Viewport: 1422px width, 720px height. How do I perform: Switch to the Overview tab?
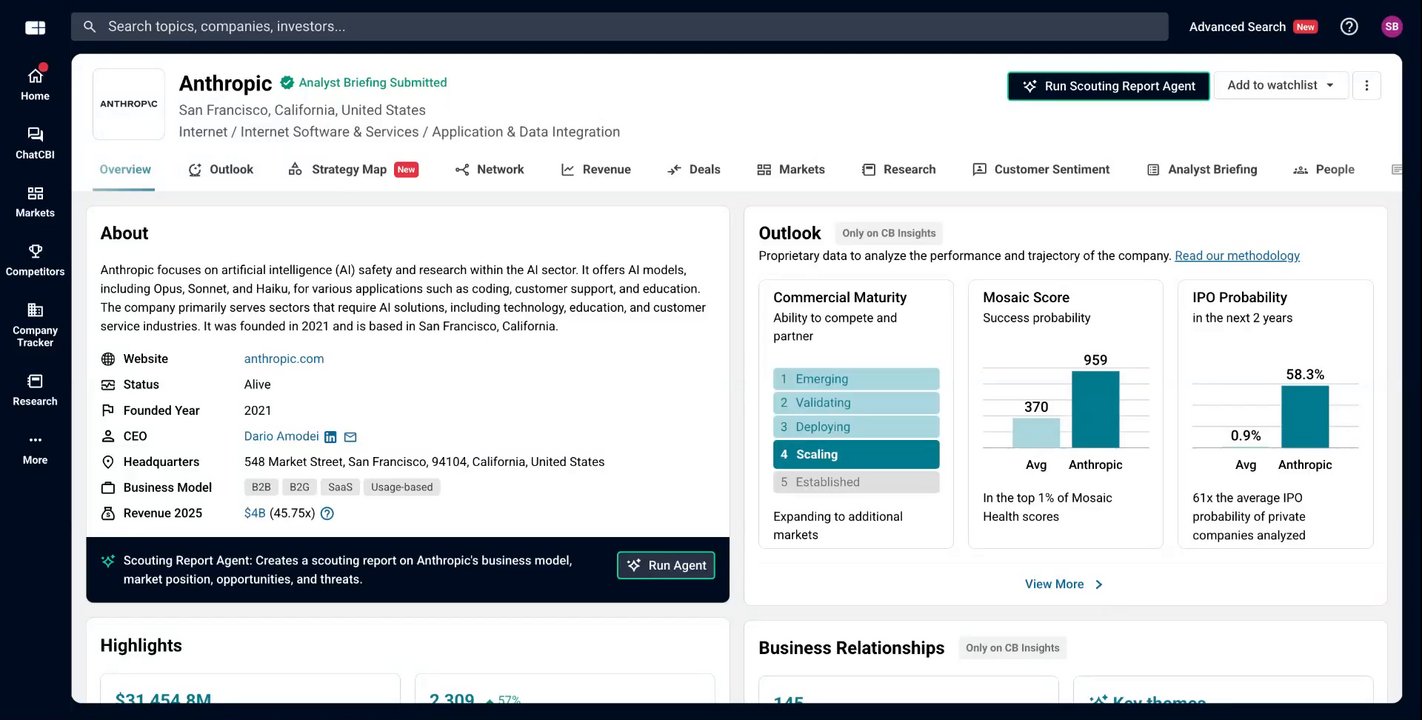click(x=125, y=170)
